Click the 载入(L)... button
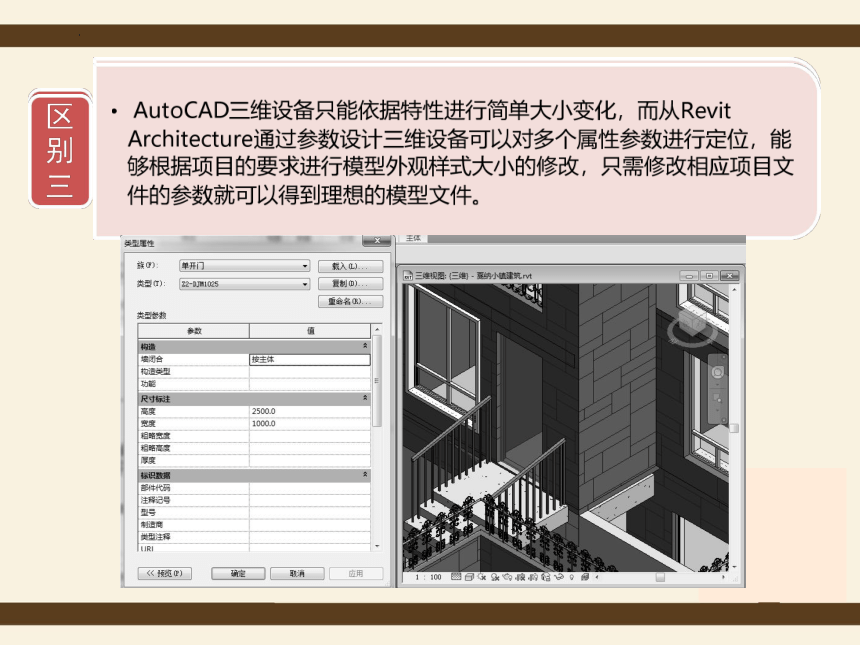Screen dimensions: 860x645 (350, 267)
